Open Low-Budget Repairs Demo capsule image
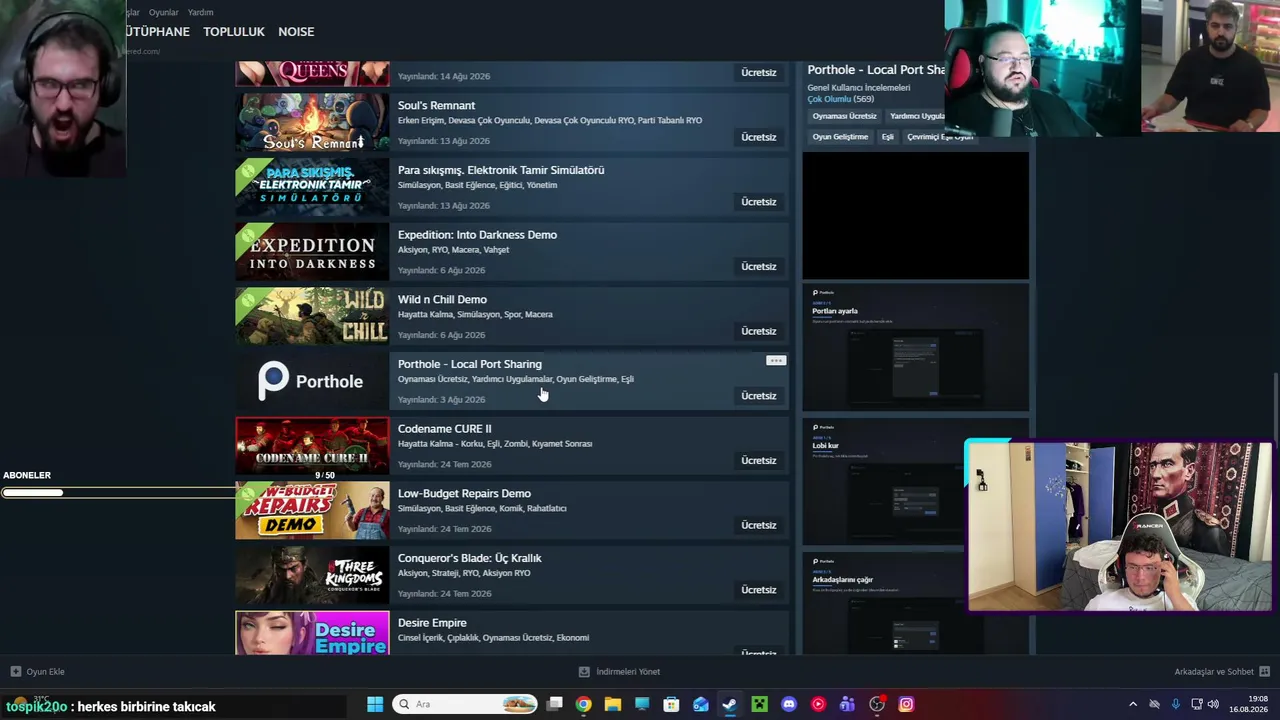The width and height of the screenshot is (1280, 720). [x=312, y=510]
